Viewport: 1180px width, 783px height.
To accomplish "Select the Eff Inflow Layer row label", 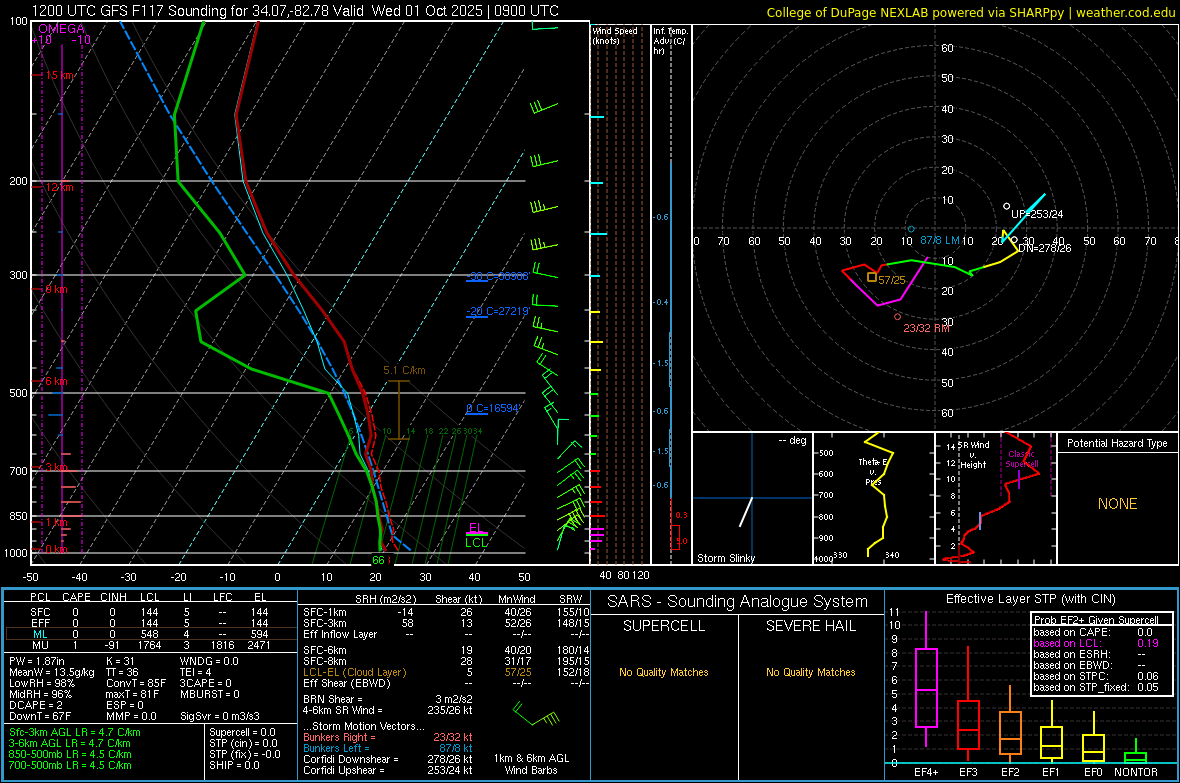I will click(x=340, y=634).
